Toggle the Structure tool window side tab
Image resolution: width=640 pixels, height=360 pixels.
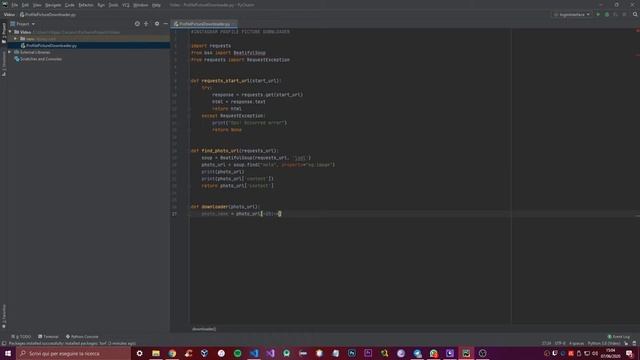click(4, 64)
